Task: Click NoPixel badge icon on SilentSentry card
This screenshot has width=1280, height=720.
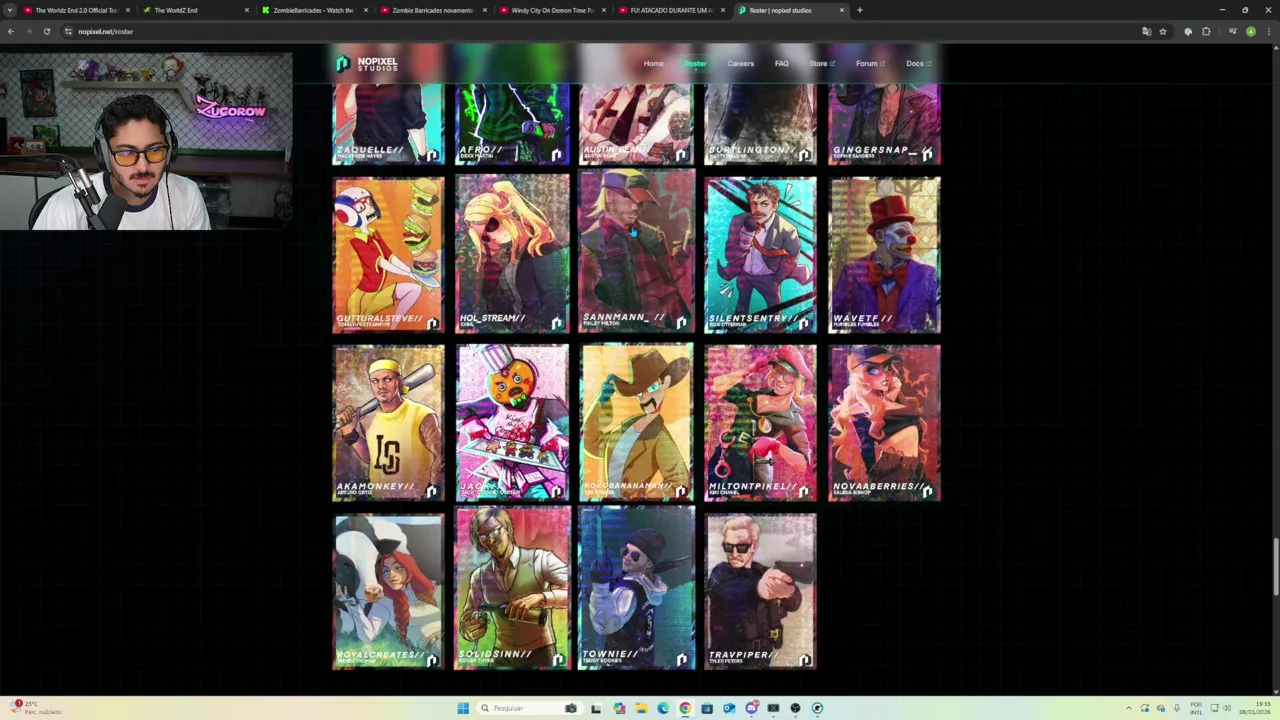Action: tap(805, 323)
